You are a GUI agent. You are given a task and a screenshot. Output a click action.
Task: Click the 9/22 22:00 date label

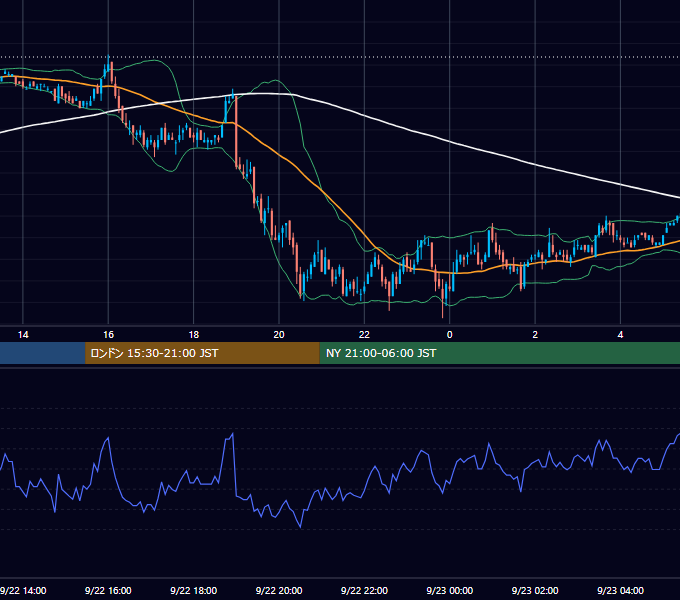point(364,590)
